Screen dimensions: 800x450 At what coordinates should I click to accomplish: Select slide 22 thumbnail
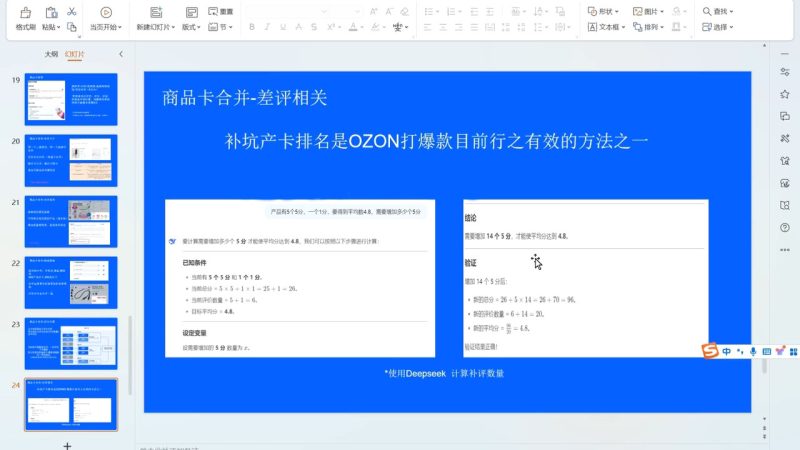71,283
